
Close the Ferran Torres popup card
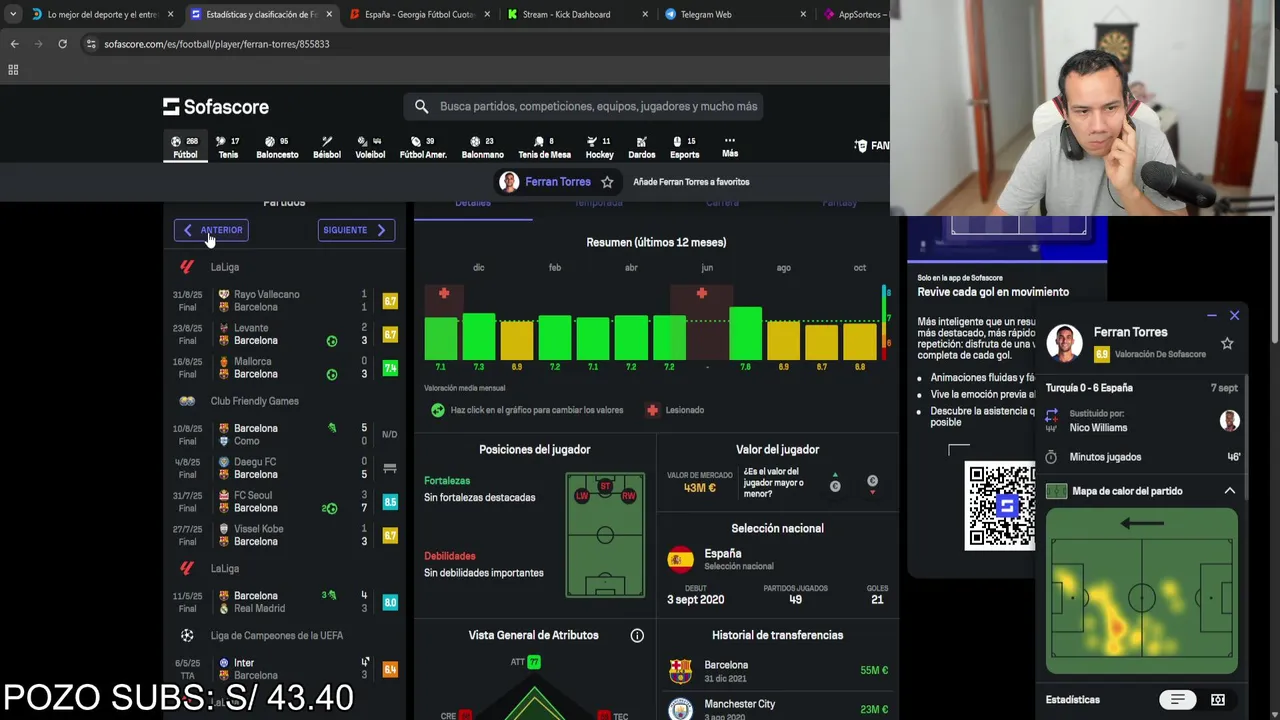point(1234,315)
